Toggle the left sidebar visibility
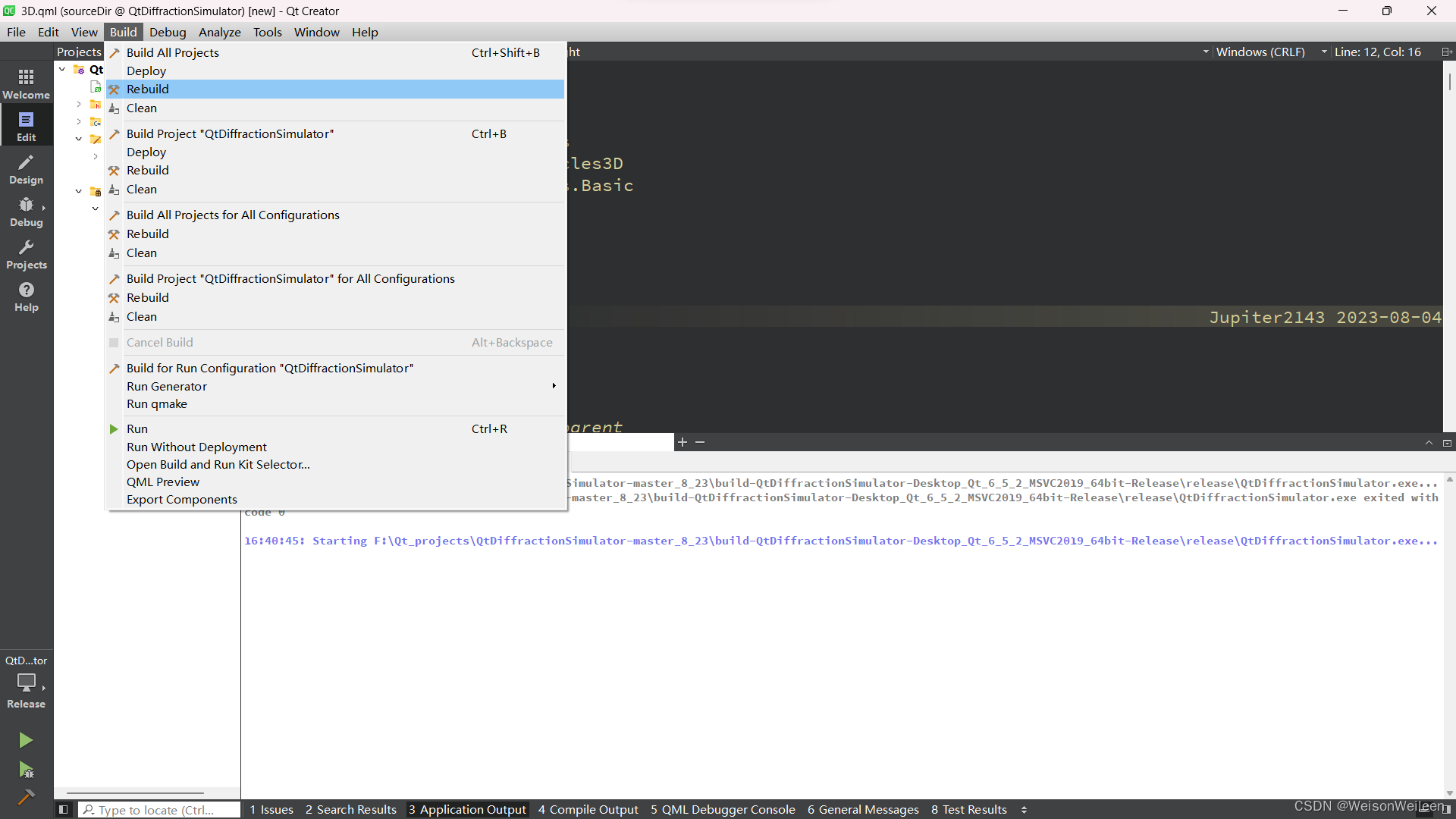1456x819 pixels. click(64, 809)
